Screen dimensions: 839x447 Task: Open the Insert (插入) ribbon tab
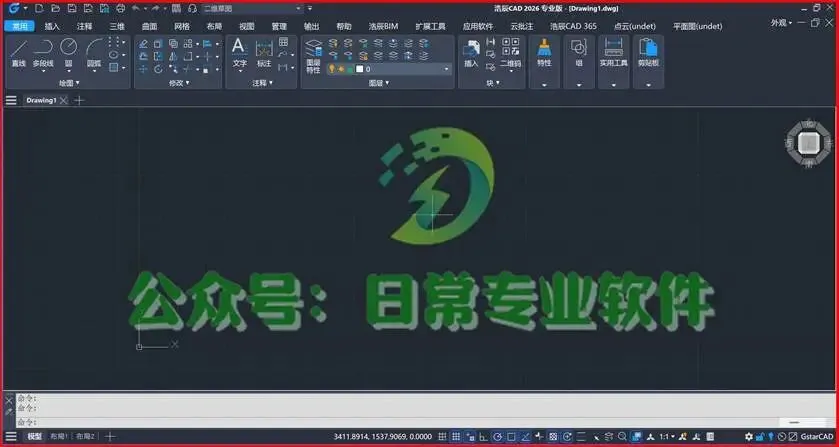click(x=52, y=26)
